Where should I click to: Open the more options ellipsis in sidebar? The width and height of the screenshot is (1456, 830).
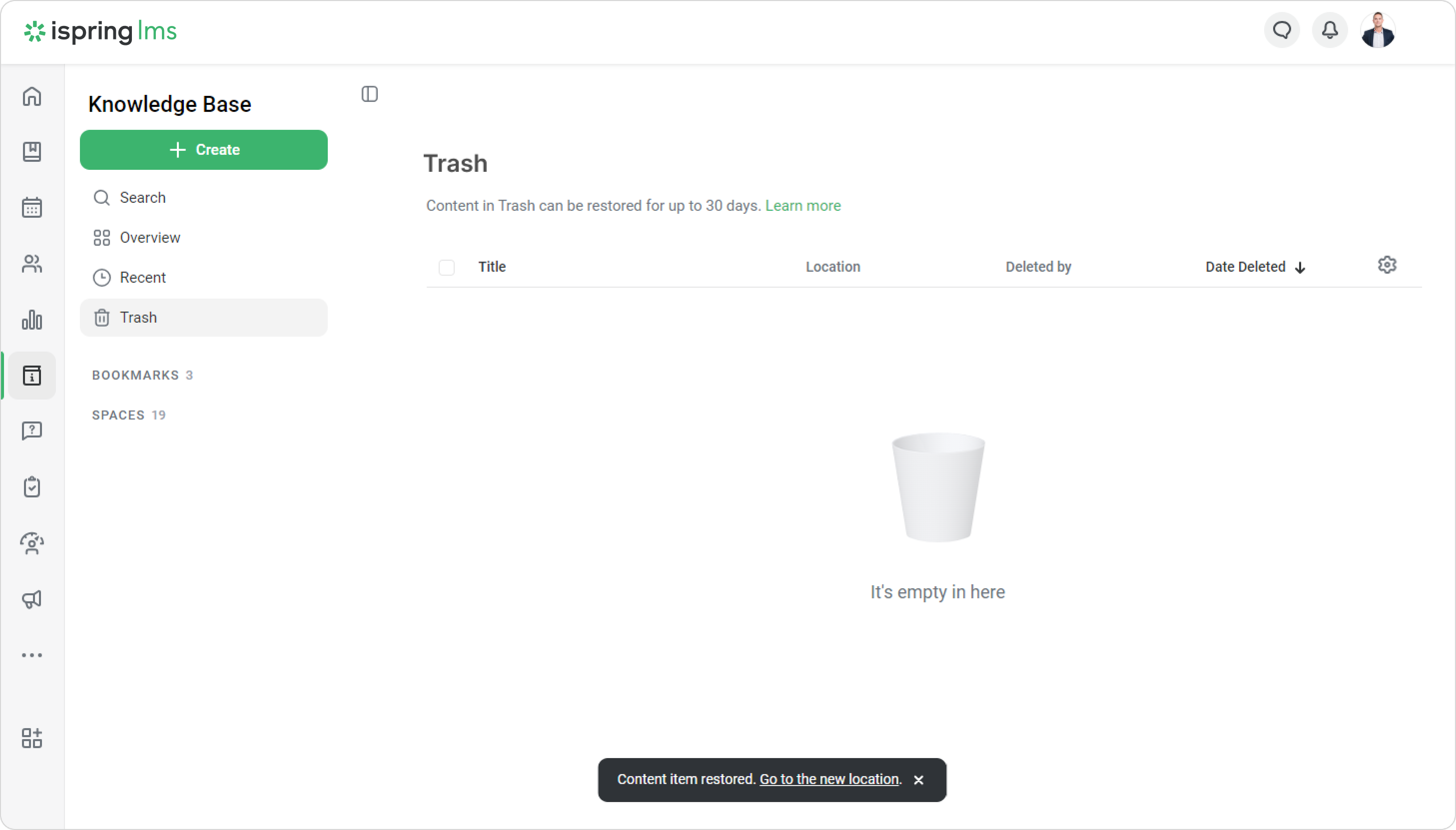32,655
